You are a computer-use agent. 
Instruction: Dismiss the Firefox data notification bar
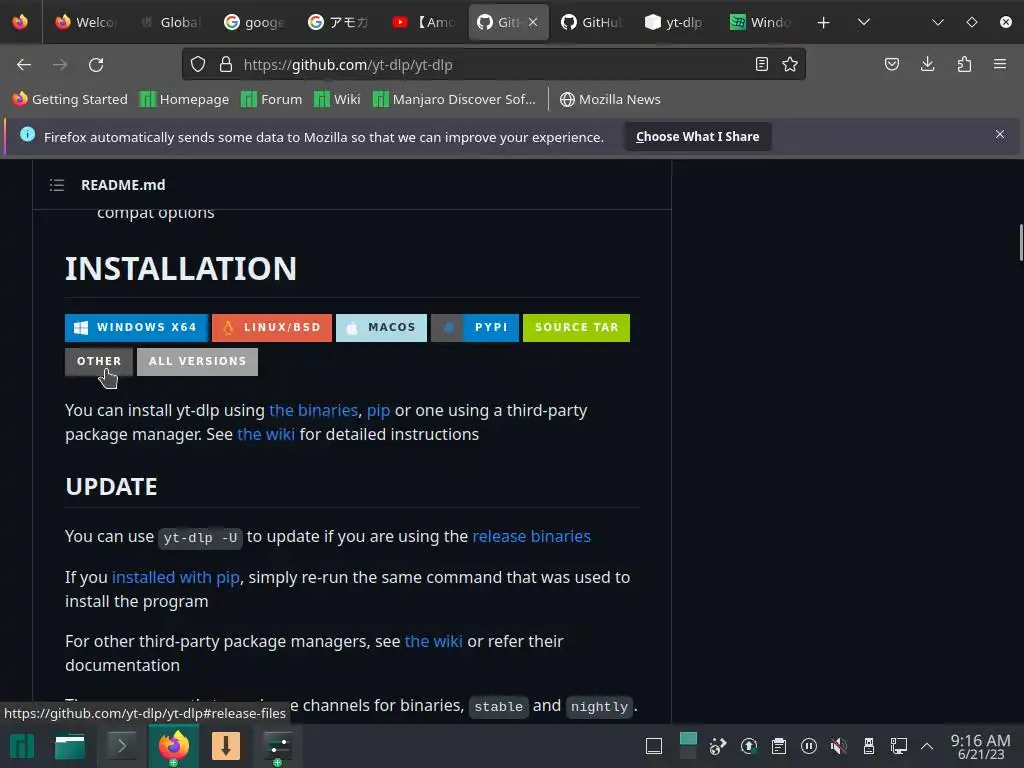(x=1000, y=135)
